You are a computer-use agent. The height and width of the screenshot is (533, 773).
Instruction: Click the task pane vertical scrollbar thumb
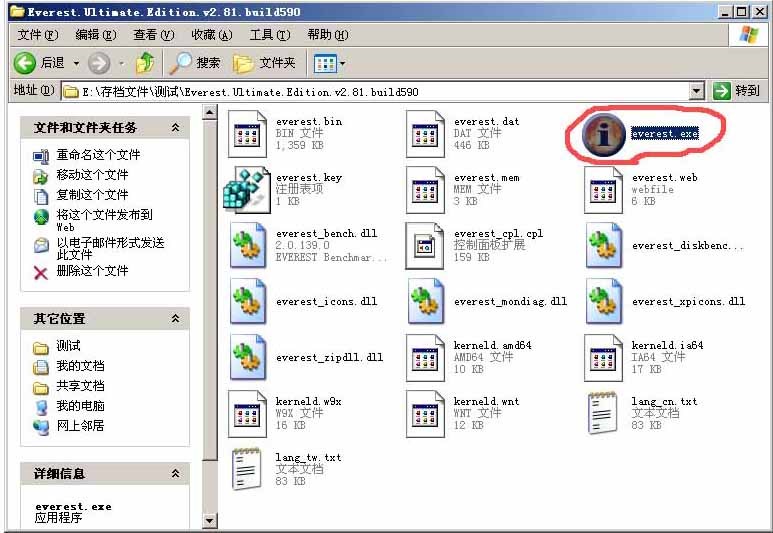210,290
